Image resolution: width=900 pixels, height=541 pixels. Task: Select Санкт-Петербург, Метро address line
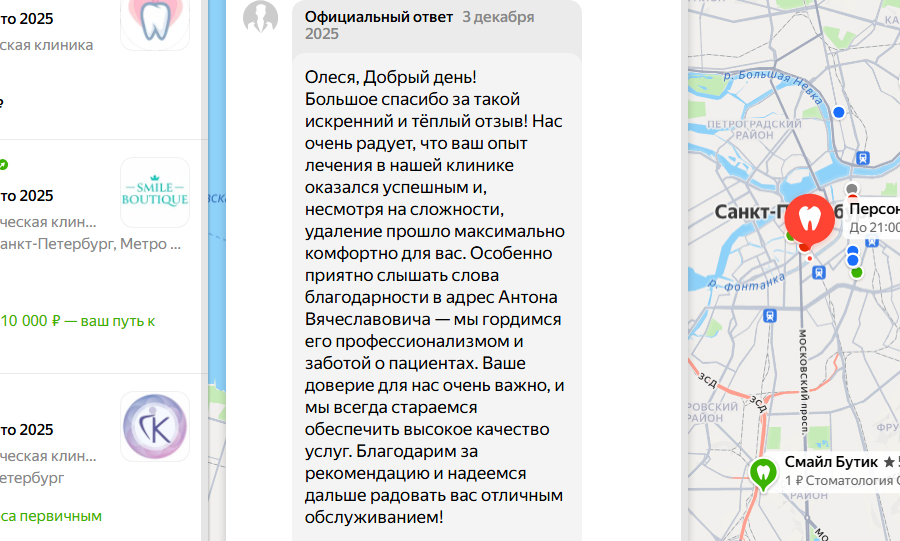click(91, 244)
